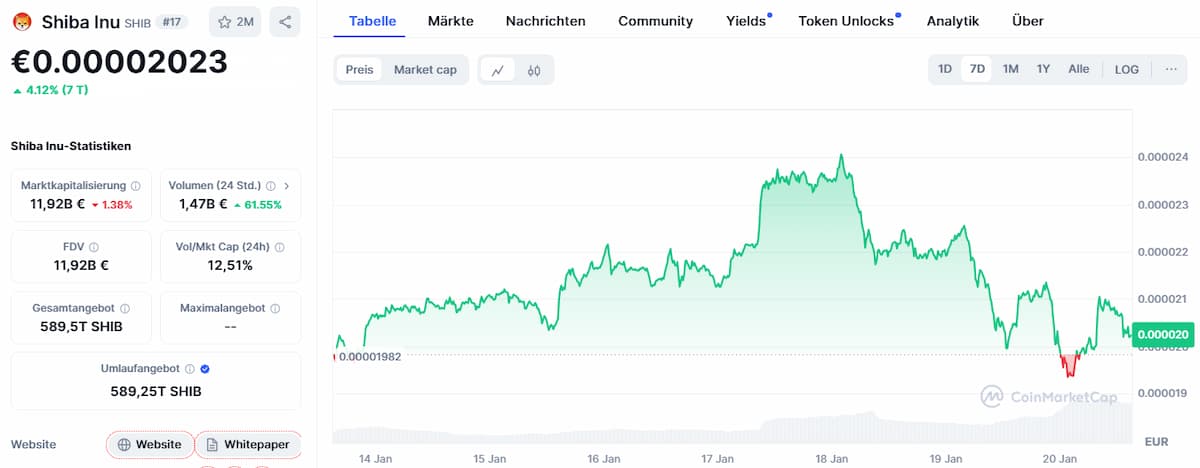Open info icon next to Vol/Mkt Cap (24h)
Viewport: 1200px width, 468px height.
(279, 247)
